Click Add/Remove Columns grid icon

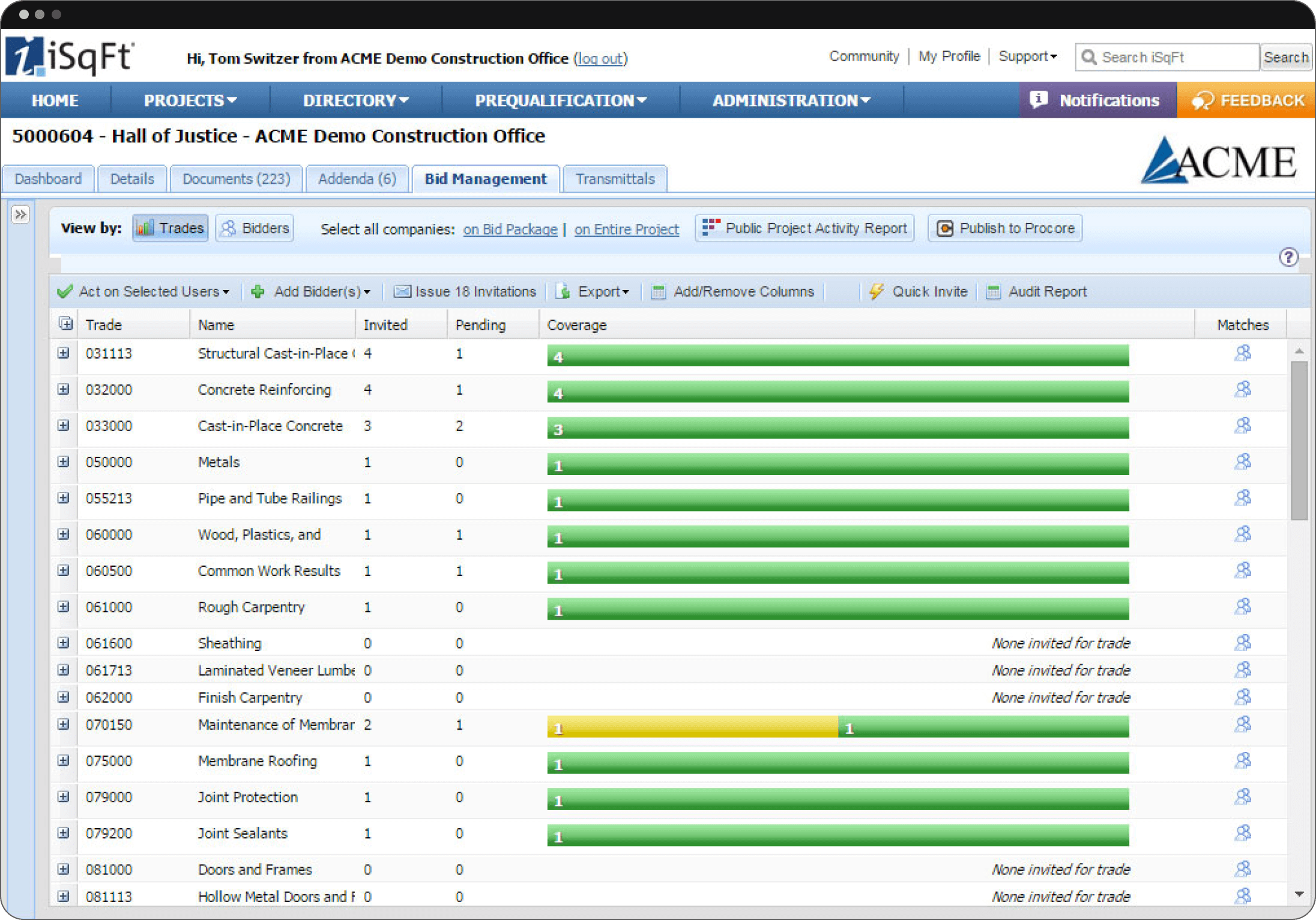[x=659, y=292]
